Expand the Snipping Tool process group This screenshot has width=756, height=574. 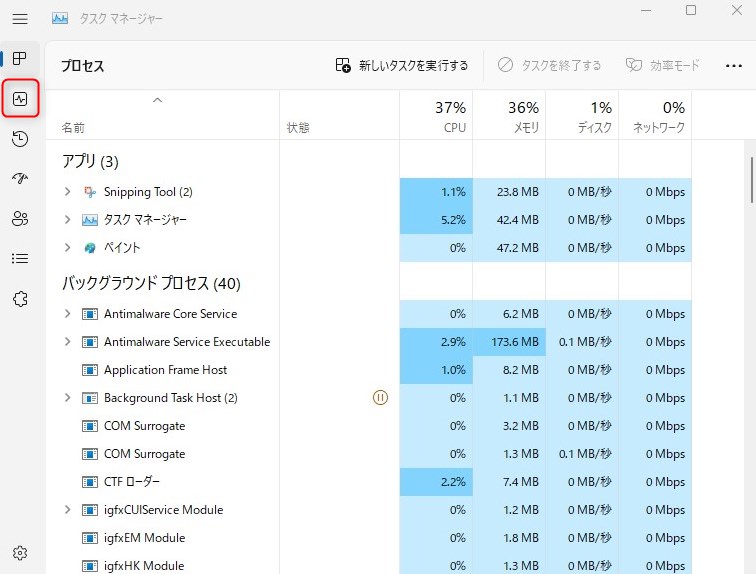tap(67, 192)
